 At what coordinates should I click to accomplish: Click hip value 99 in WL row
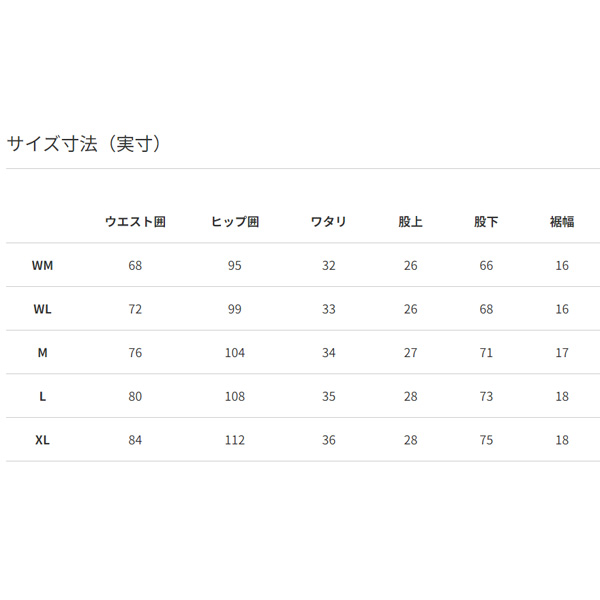tap(235, 309)
